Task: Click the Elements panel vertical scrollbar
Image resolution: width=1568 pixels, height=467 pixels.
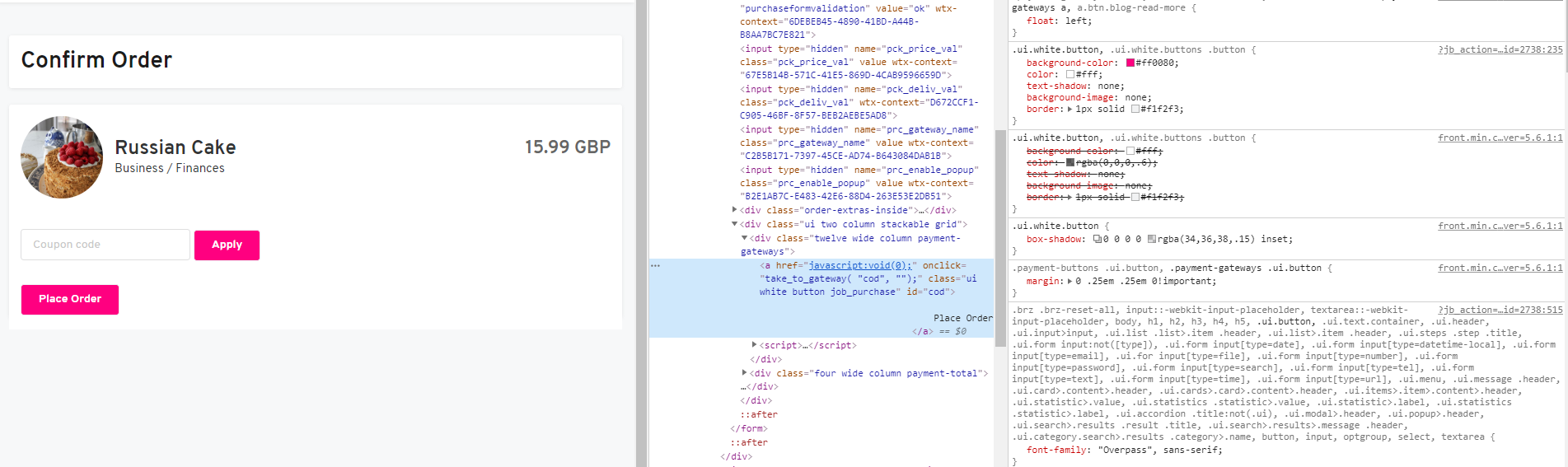Action: coord(1000,238)
